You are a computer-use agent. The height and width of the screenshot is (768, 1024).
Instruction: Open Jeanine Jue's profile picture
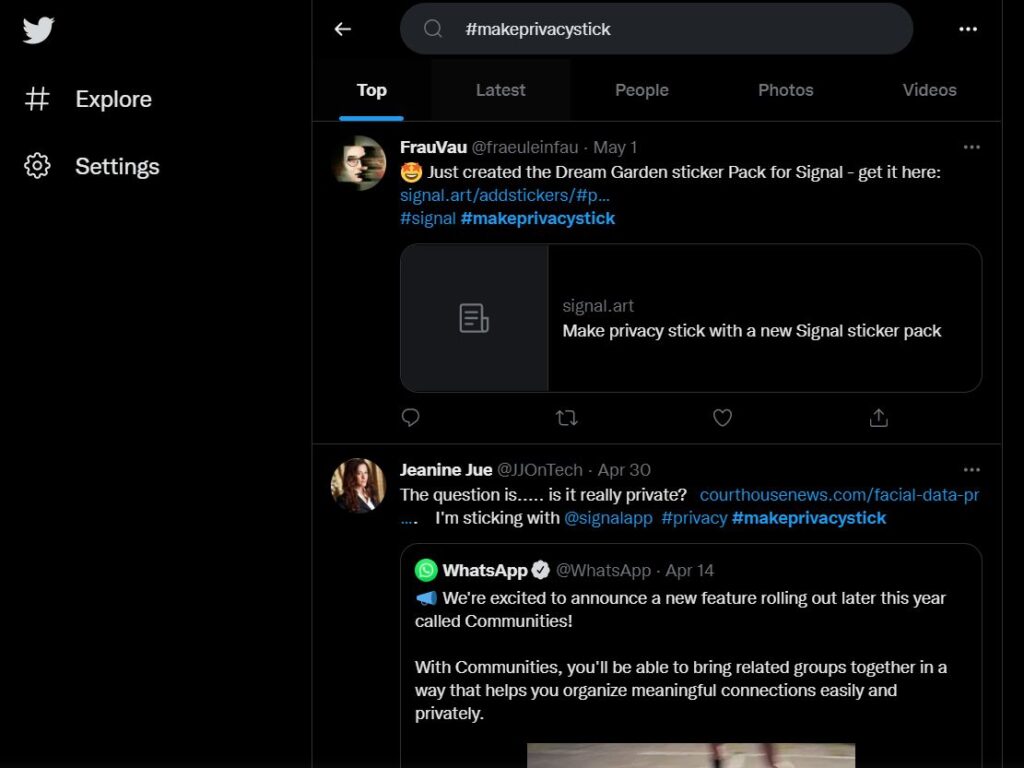pyautogui.click(x=358, y=485)
